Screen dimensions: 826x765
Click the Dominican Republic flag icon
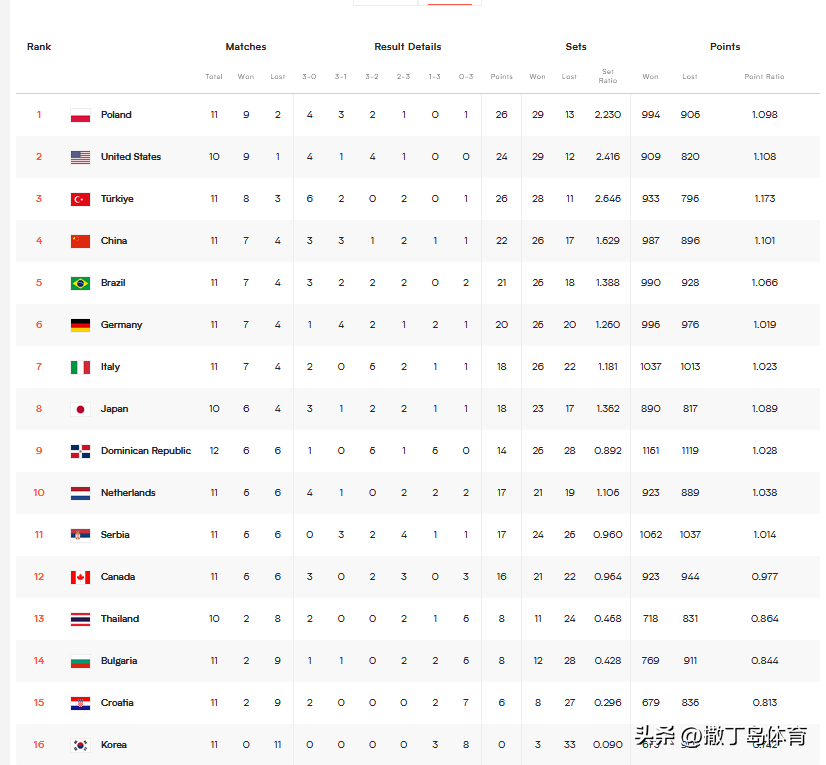point(80,451)
